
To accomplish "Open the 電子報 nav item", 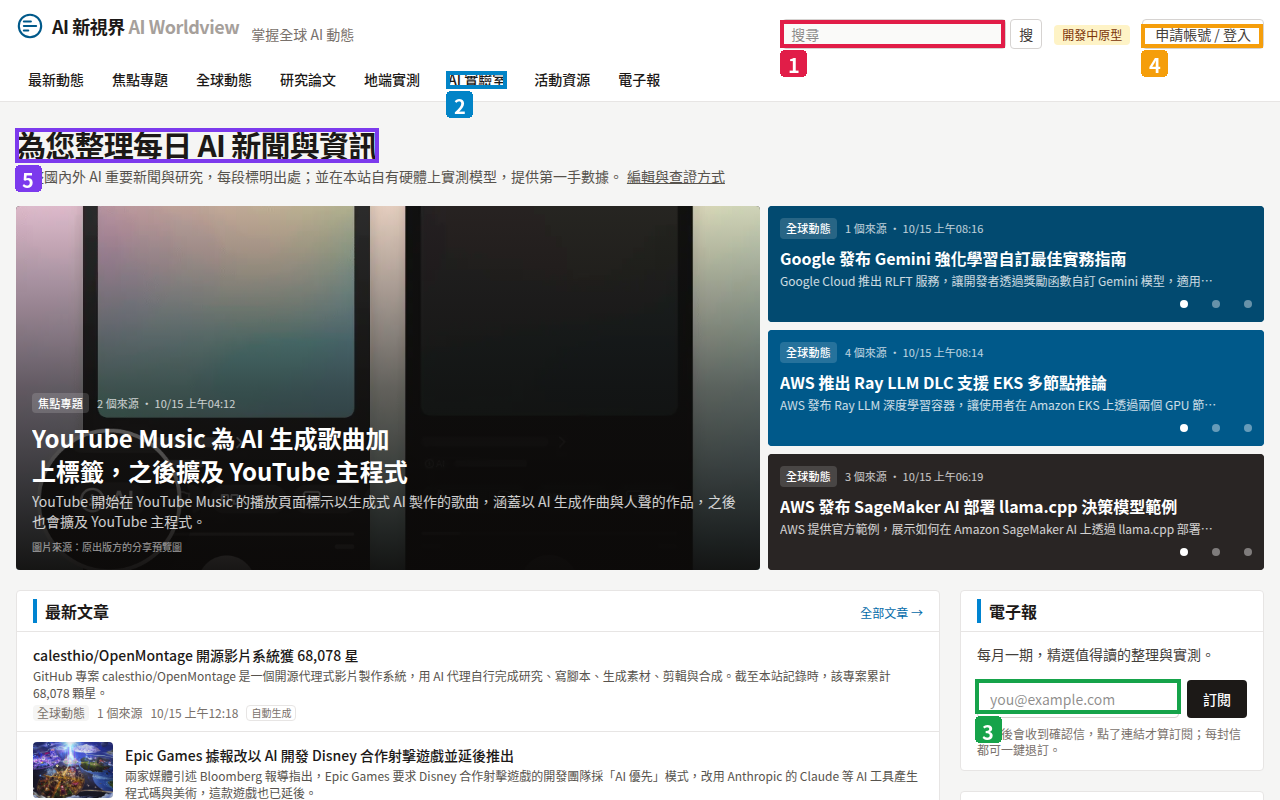I will [x=639, y=80].
